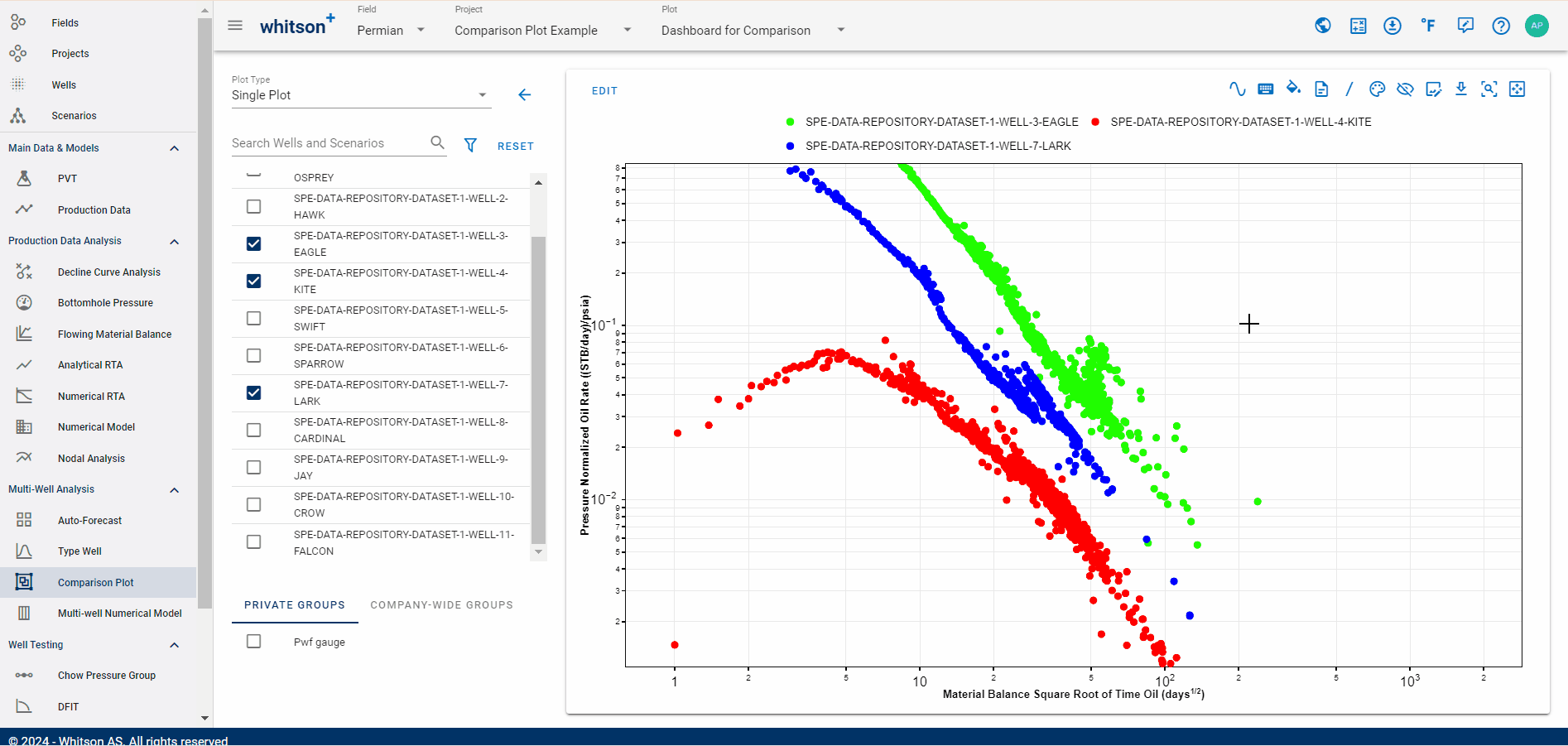Activate the zoom selection magnifier icon
This screenshot has height=746, width=1568.
click(x=1489, y=89)
